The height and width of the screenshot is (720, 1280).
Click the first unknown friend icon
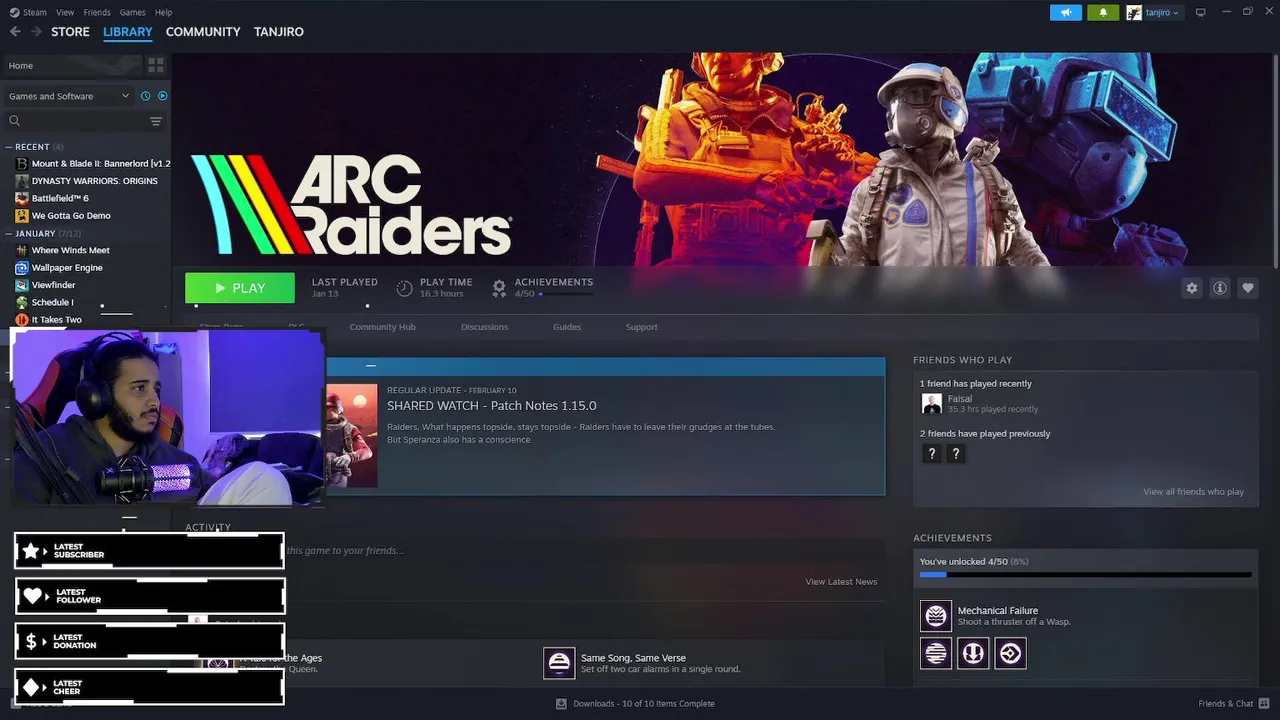[932, 454]
